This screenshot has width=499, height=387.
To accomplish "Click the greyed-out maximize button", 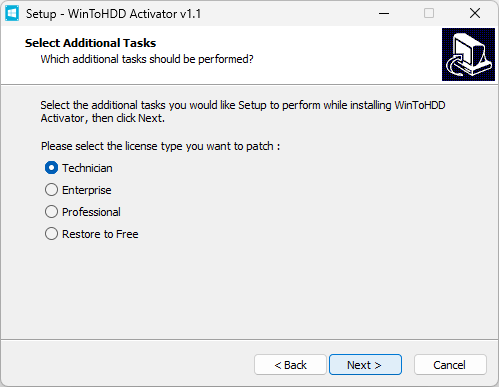I will coord(429,14).
